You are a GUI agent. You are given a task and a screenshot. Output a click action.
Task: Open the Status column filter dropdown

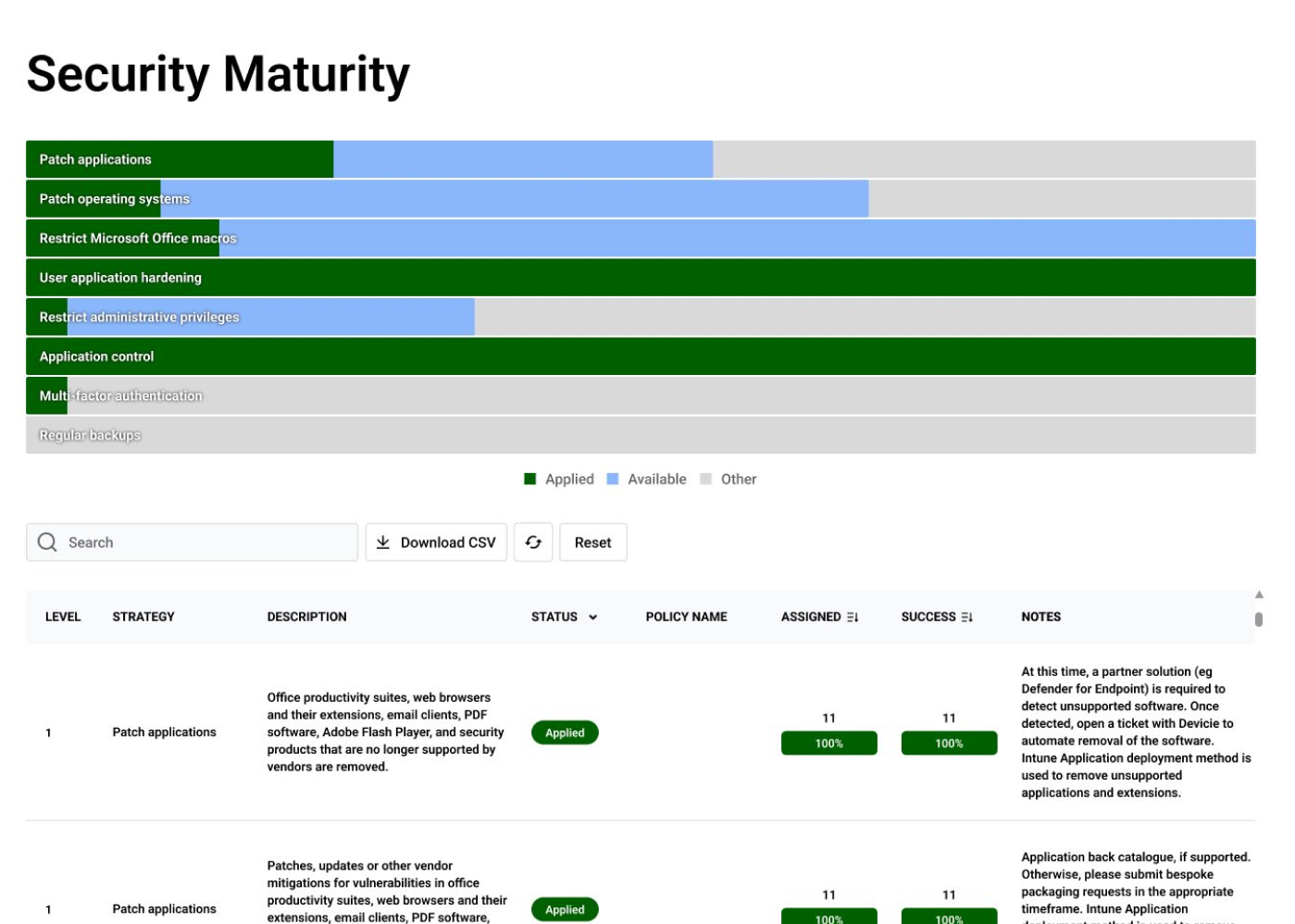click(x=592, y=617)
